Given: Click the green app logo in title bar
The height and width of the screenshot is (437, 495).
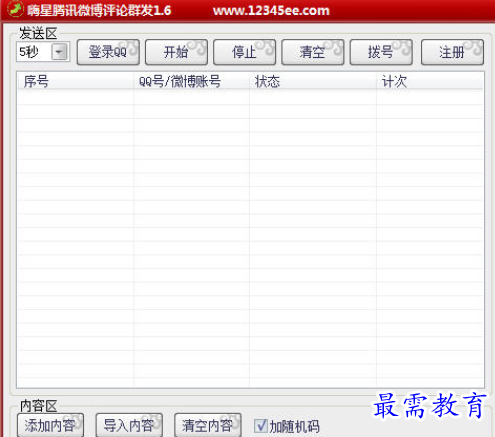Looking at the screenshot, I should click(x=15, y=9).
